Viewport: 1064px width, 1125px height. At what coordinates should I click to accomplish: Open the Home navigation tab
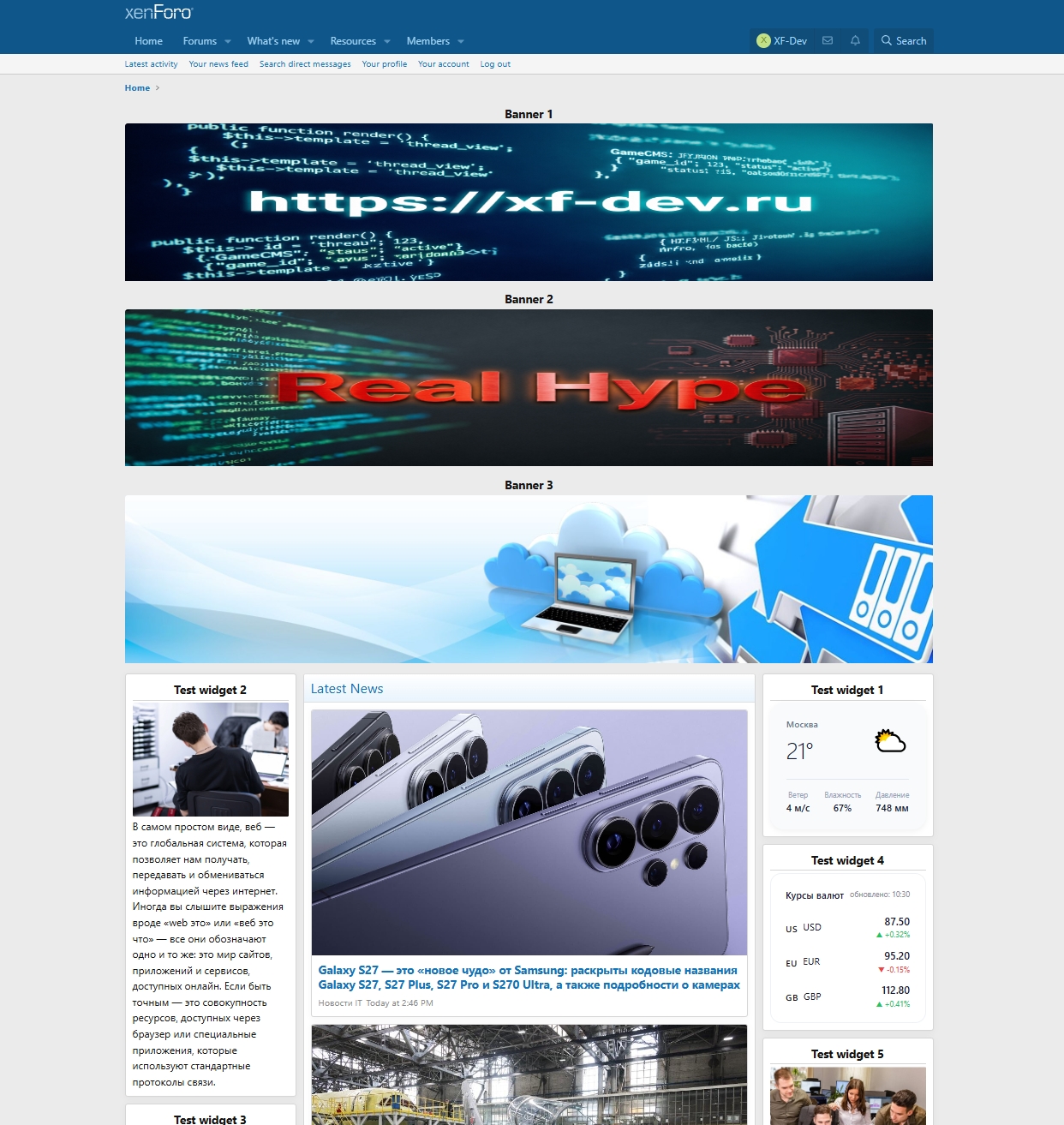click(148, 41)
